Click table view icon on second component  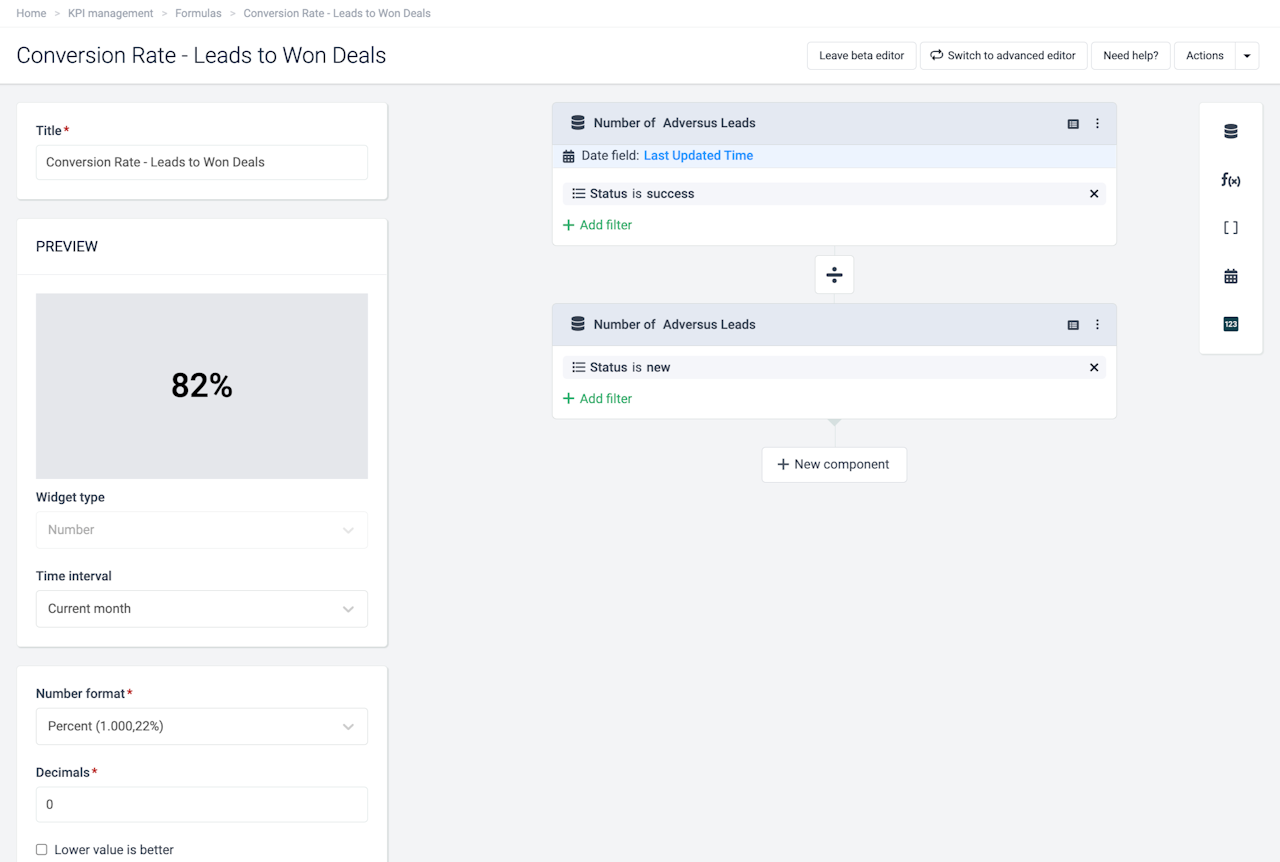(1073, 325)
